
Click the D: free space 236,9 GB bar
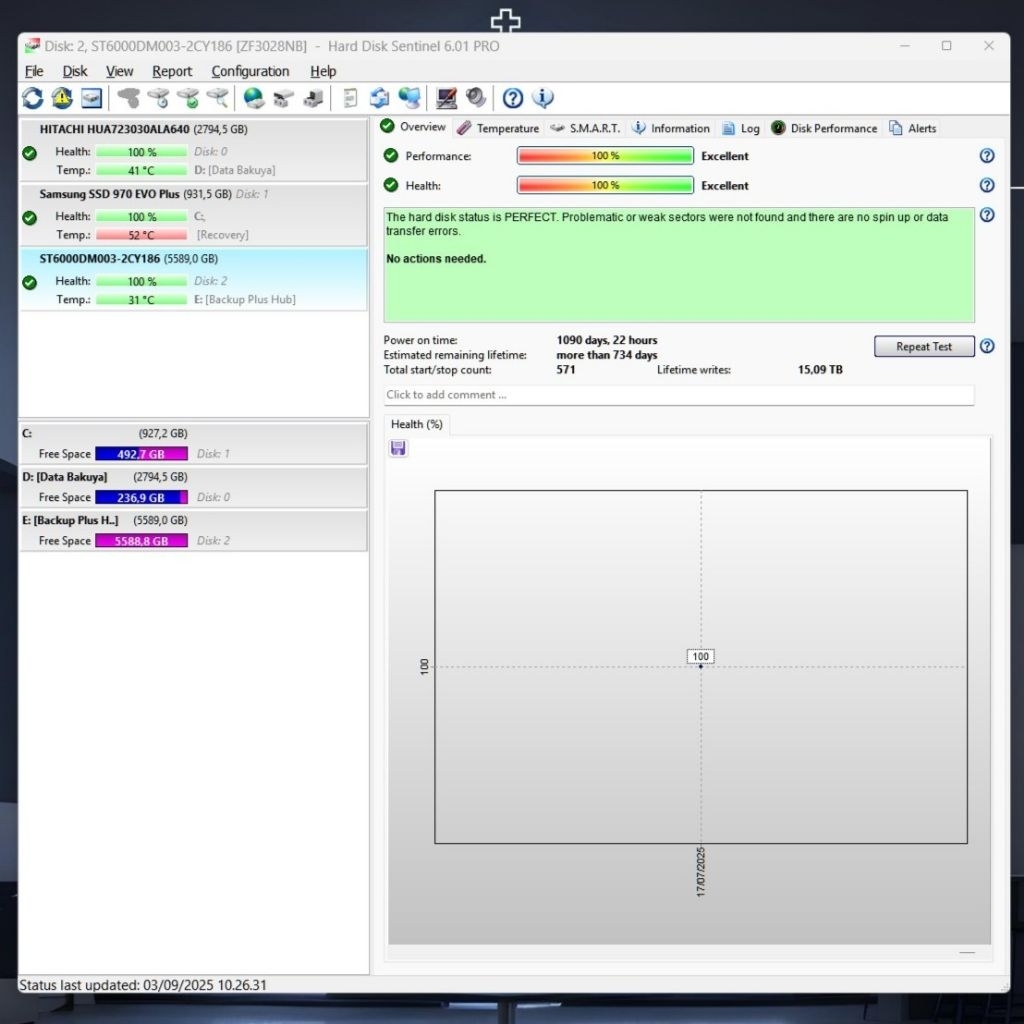(x=142, y=497)
